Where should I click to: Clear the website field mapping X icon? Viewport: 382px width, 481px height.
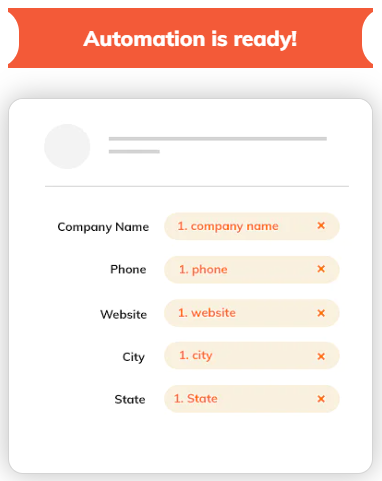321,313
